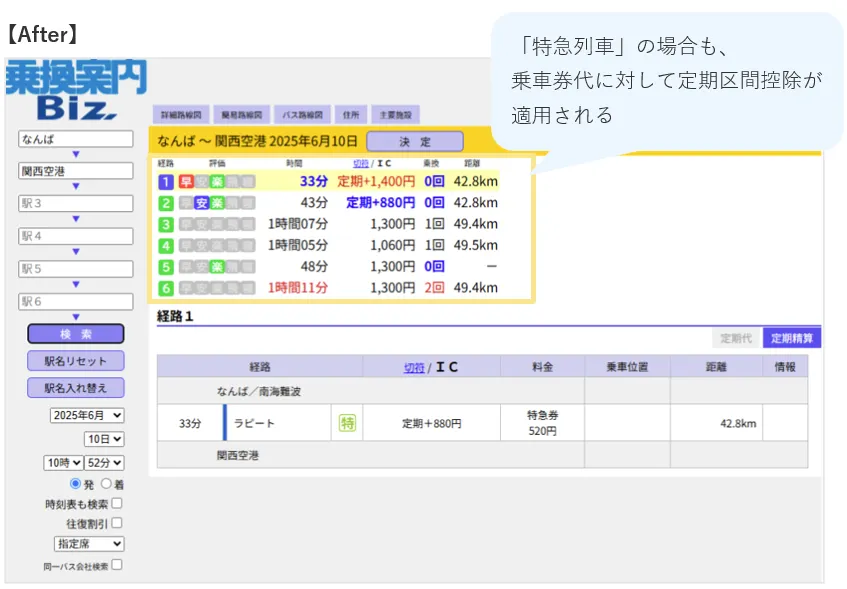Open the 詳細路線図 tab
This screenshot has height=589, width=847.
pos(179,115)
